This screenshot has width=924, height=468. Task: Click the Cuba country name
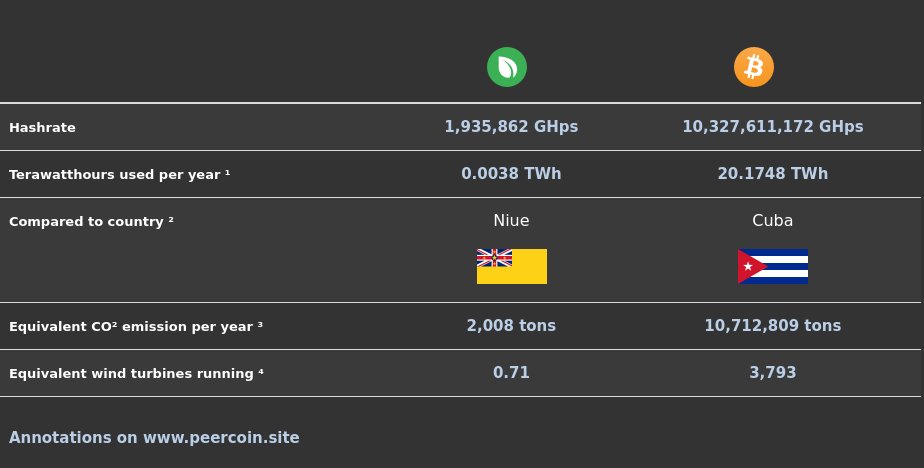(773, 220)
